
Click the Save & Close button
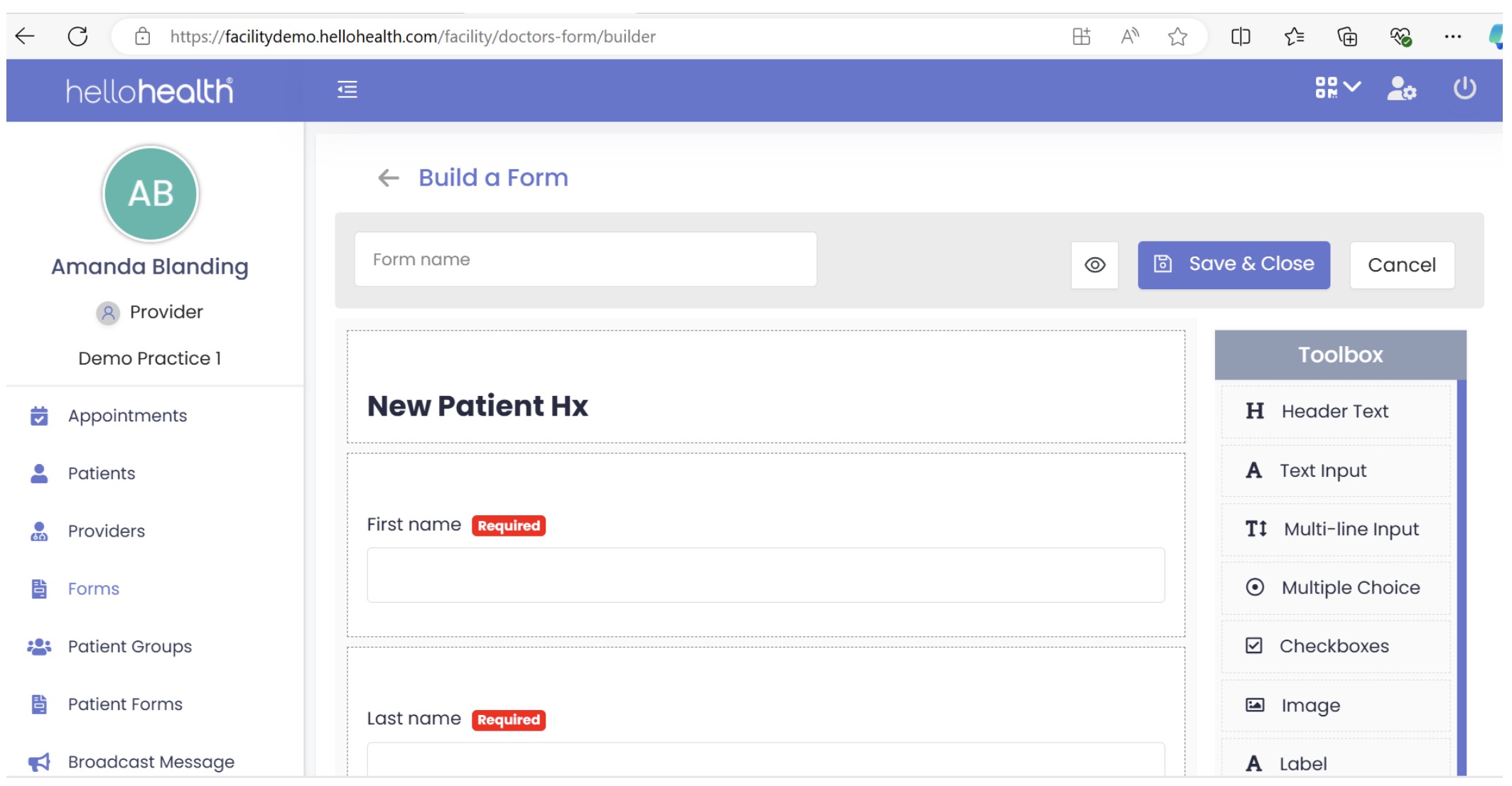click(1233, 264)
